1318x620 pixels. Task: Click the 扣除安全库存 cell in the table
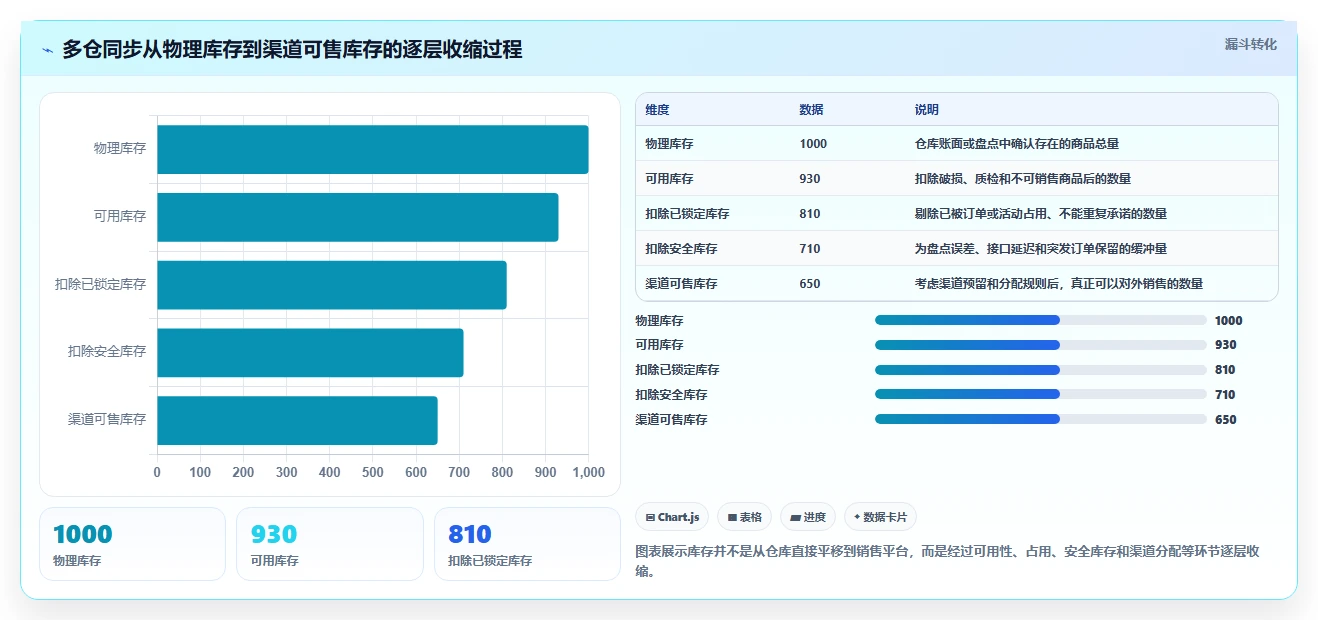click(681, 249)
